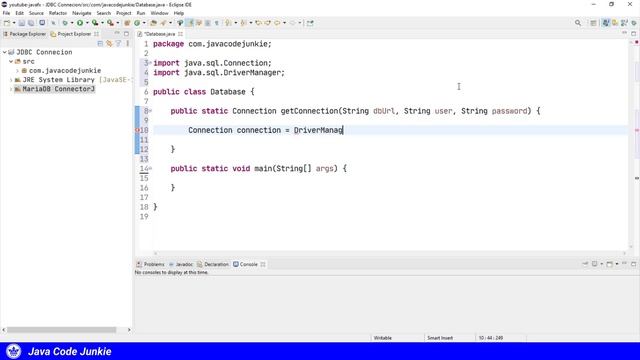Image resolution: width=640 pixels, height=360 pixels.
Task: Open the Debug button dropdown arrow
Action: tap(71, 23)
